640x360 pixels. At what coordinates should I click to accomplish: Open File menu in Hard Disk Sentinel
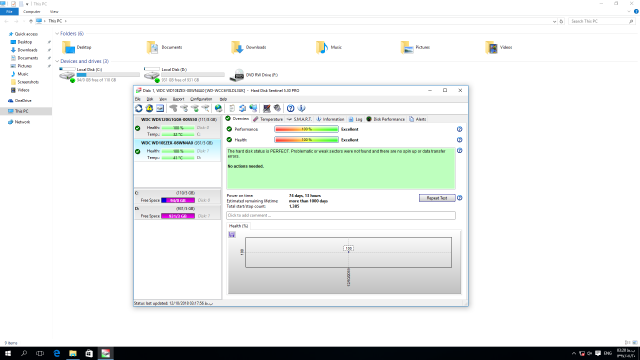click(x=138, y=99)
